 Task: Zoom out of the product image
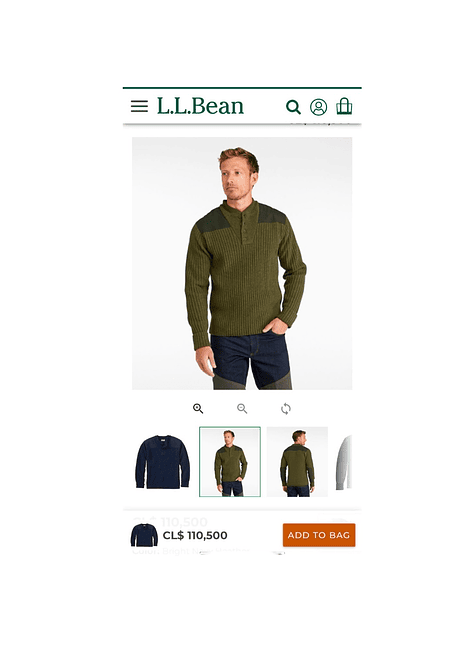point(242,408)
